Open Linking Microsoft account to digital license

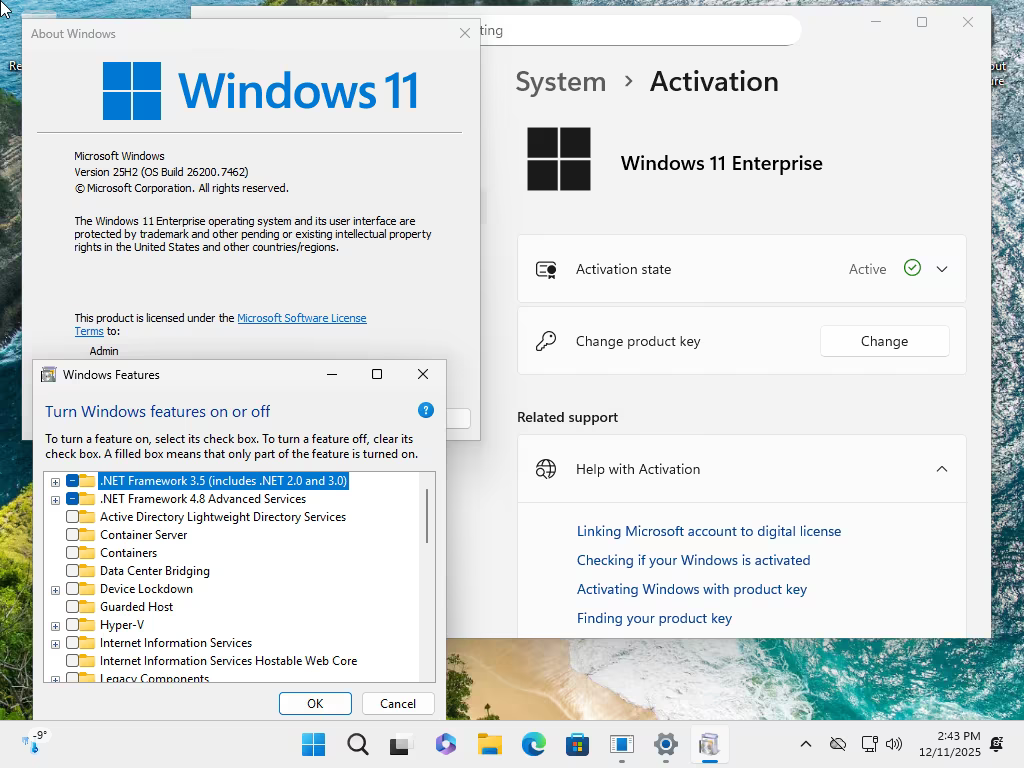point(709,531)
